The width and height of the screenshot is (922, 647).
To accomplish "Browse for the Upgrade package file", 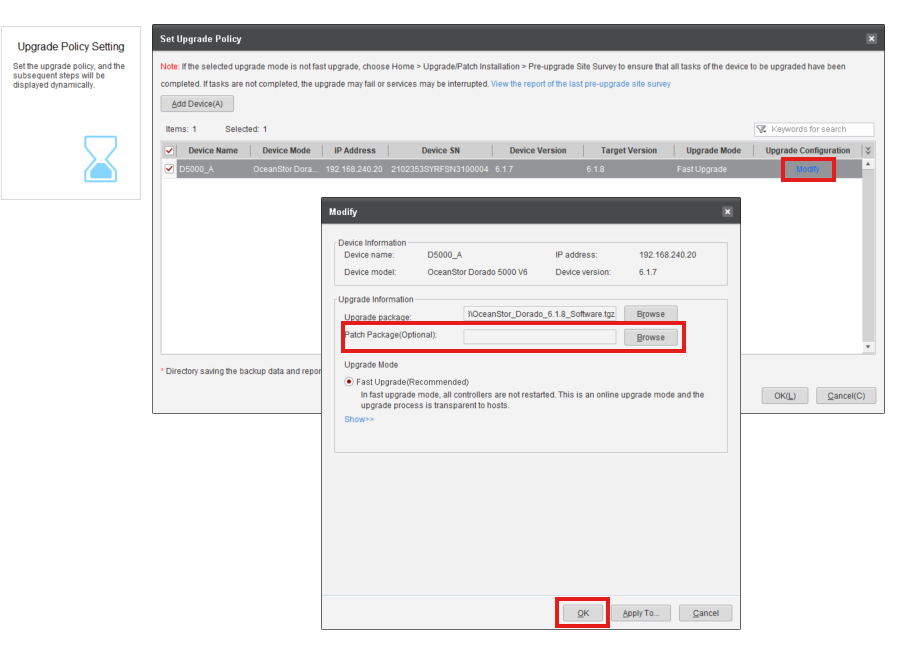I will tap(651, 314).
